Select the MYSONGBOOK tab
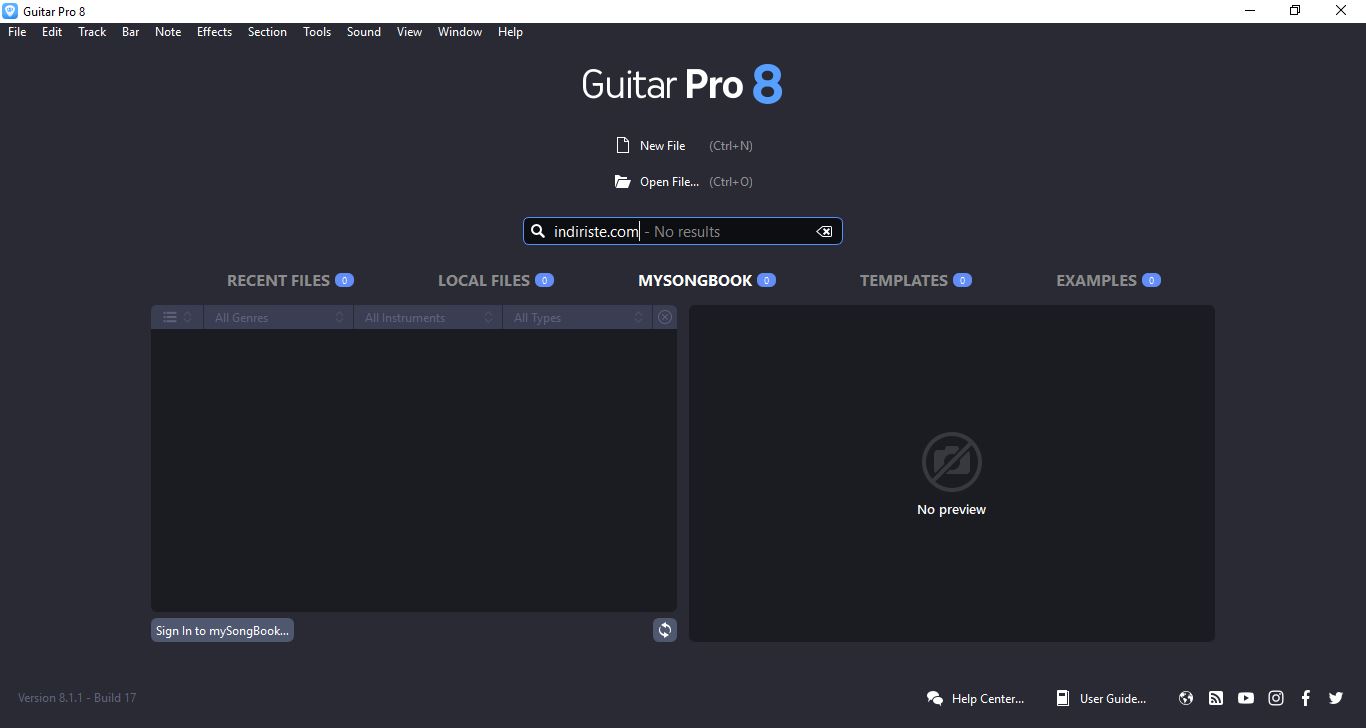Screen dimensions: 1366x728 (707, 281)
